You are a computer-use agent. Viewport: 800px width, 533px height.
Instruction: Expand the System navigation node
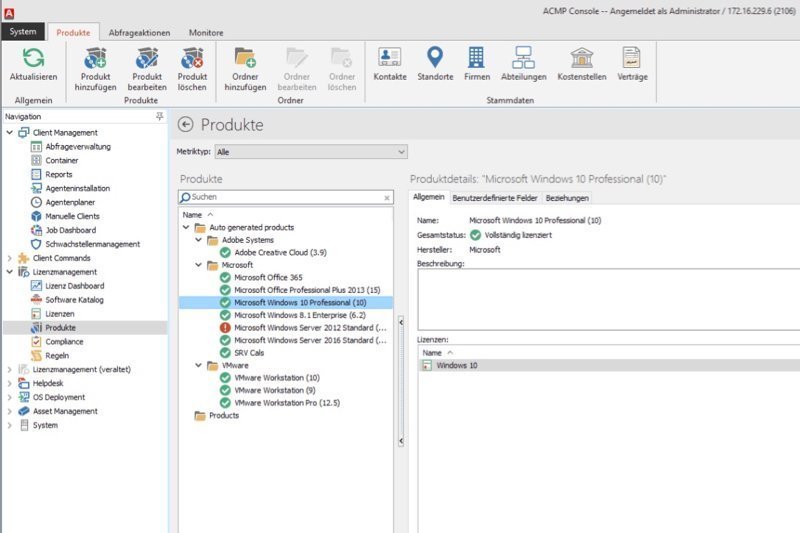pos(10,425)
